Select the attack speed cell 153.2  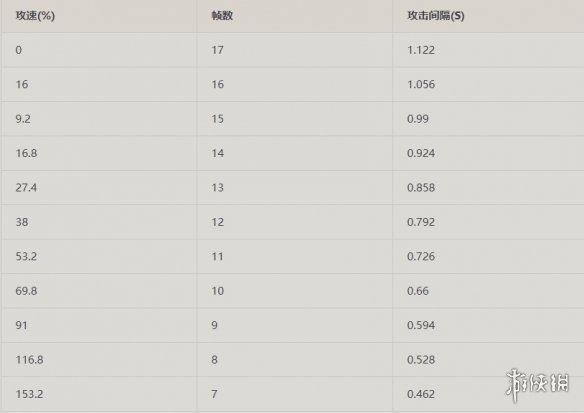click(29, 394)
